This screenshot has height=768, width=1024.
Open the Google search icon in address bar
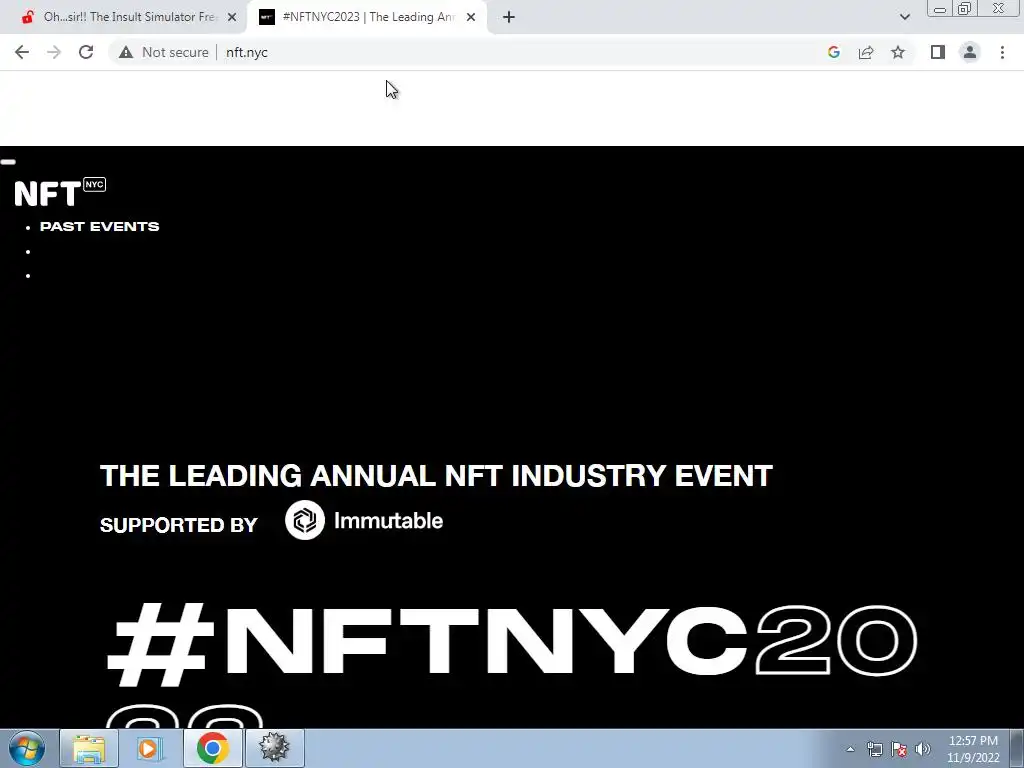(833, 52)
